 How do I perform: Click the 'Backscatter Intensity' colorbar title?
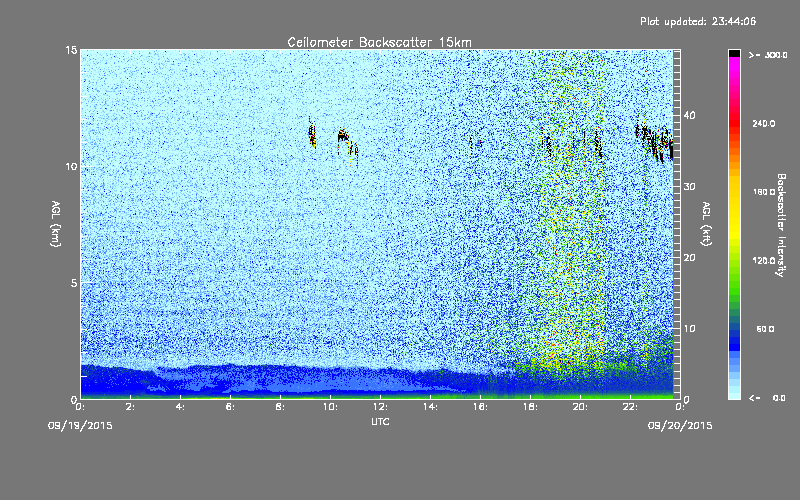[781, 225]
